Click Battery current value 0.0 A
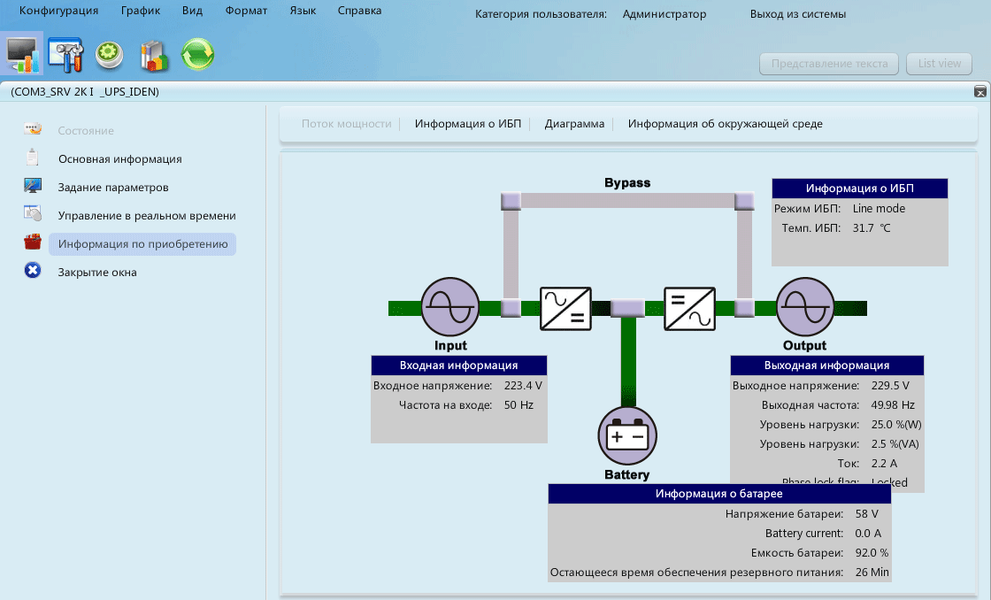991x600 pixels. 868,534
